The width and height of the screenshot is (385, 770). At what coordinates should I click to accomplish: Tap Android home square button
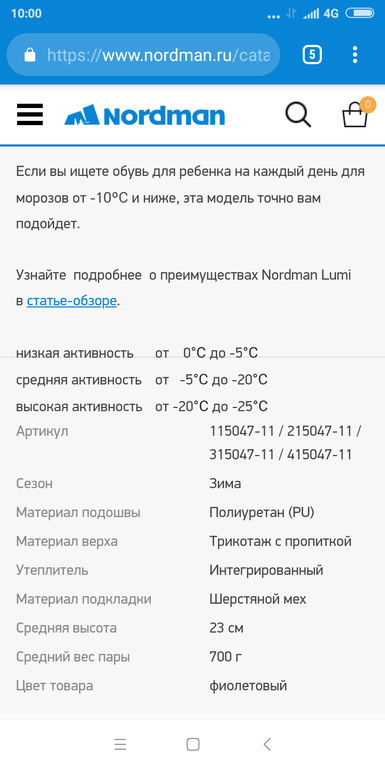click(x=193, y=744)
